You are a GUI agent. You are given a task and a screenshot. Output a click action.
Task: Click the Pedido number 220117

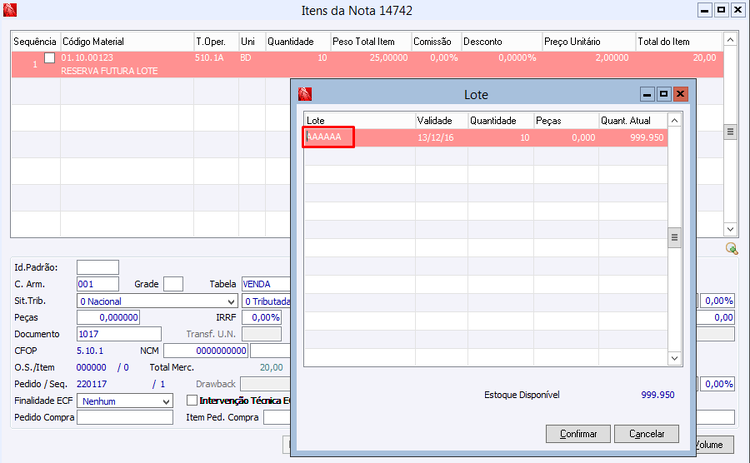(x=92, y=384)
